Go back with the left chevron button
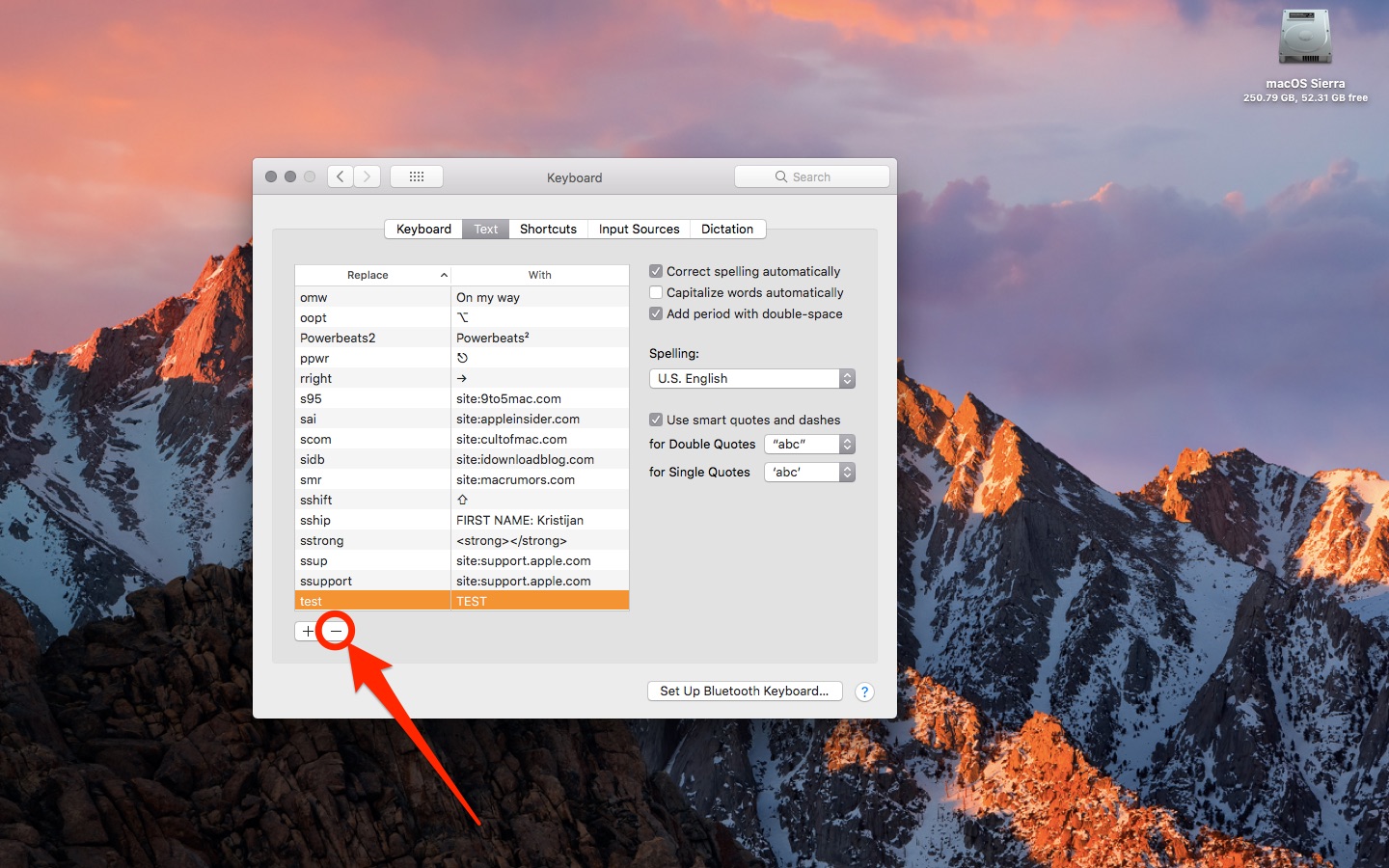 click(x=340, y=176)
